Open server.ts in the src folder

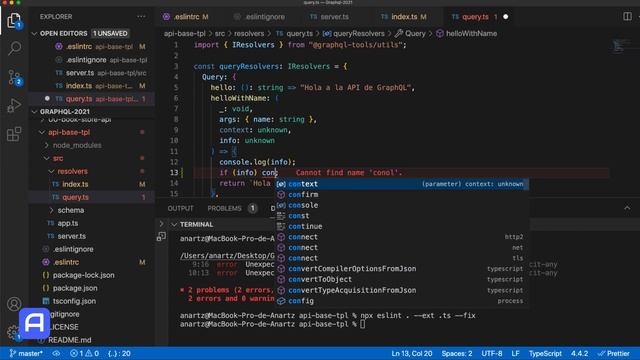point(72,236)
